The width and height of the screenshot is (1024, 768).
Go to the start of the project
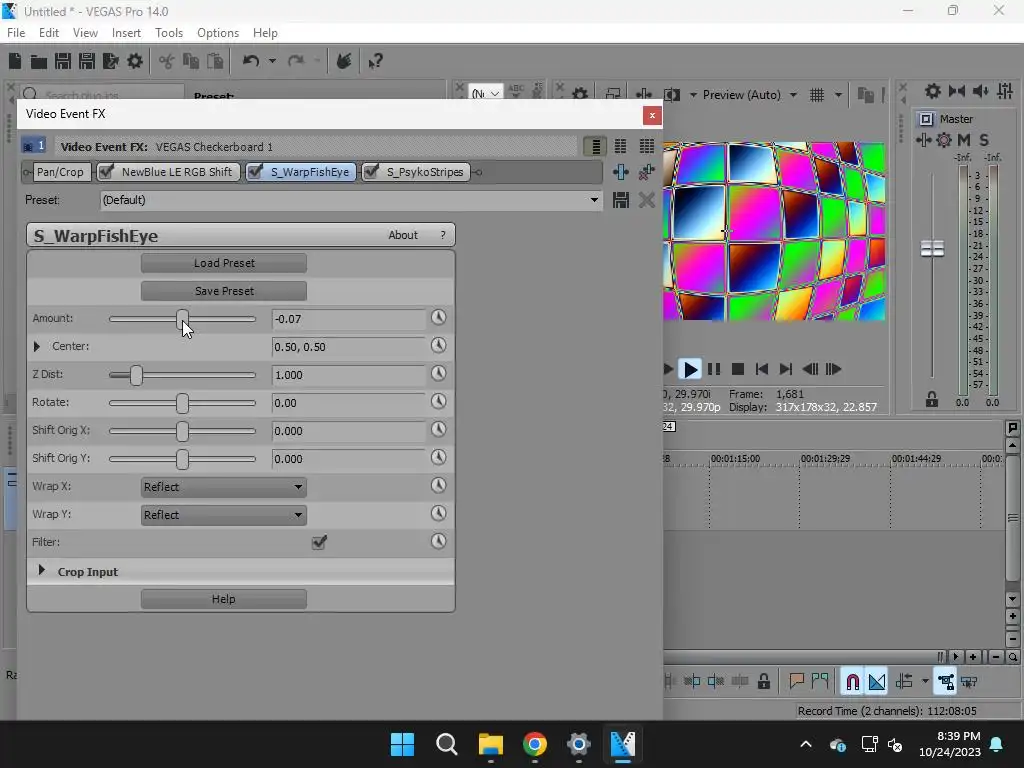pyautogui.click(x=761, y=369)
